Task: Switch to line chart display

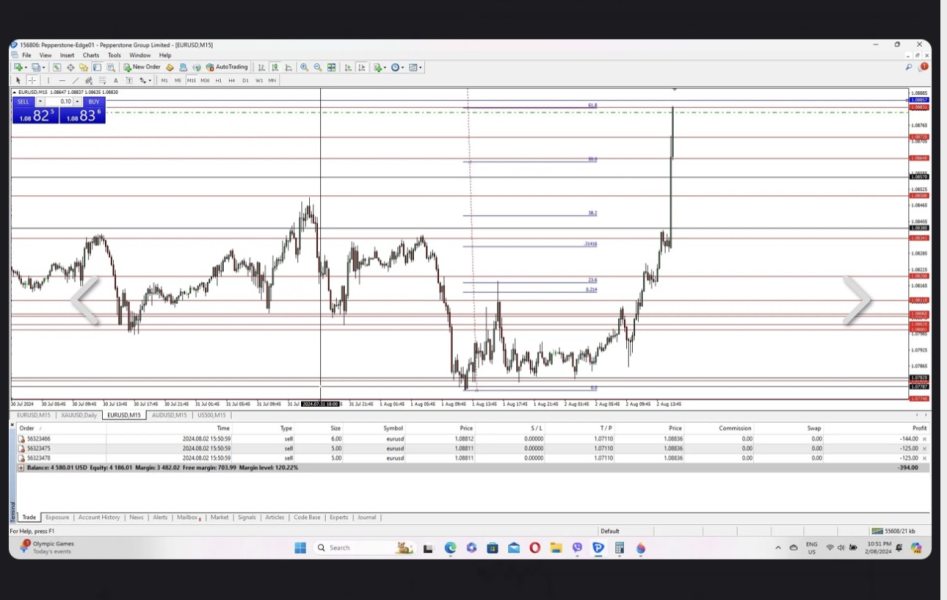Action: tap(289, 68)
